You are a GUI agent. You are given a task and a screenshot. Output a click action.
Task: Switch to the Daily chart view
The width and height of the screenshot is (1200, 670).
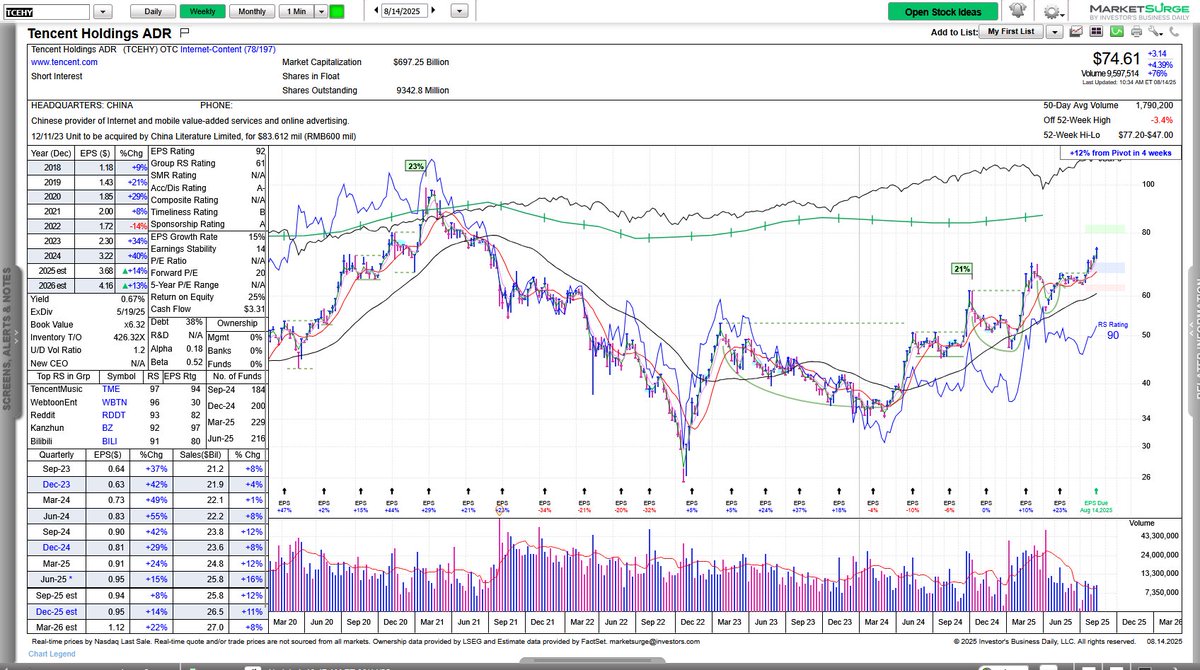click(152, 11)
